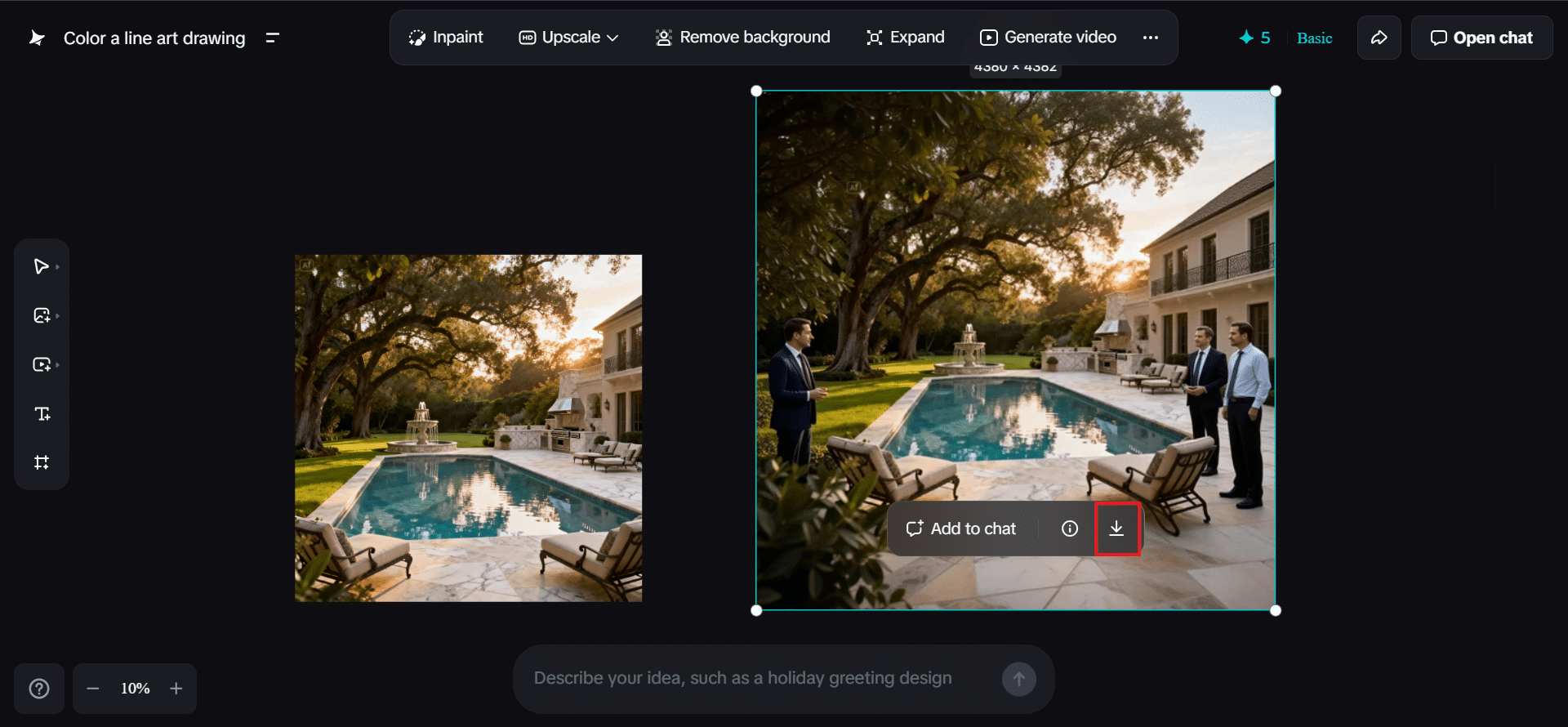Open project title menu icon
Image resolution: width=1568 pixels, height=727 pixels.
point(273,38)
